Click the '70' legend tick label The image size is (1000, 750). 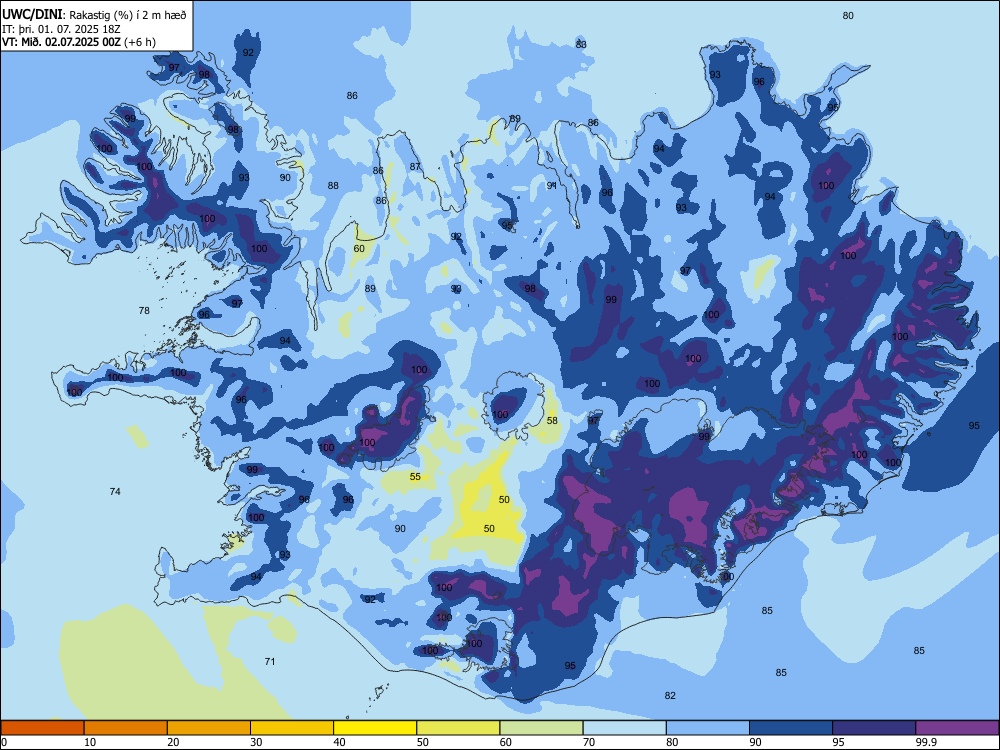tap(589, 742)
